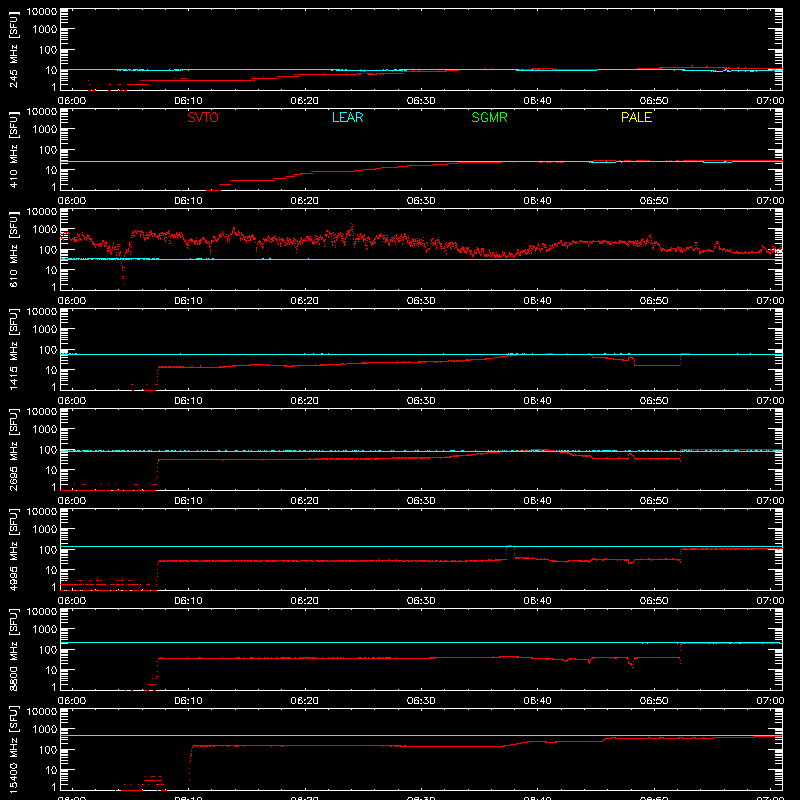This screenshot has height=800, width=800.
Task: Click the 10 tick label on 15400 MHz panel
Action: point(51,770)
